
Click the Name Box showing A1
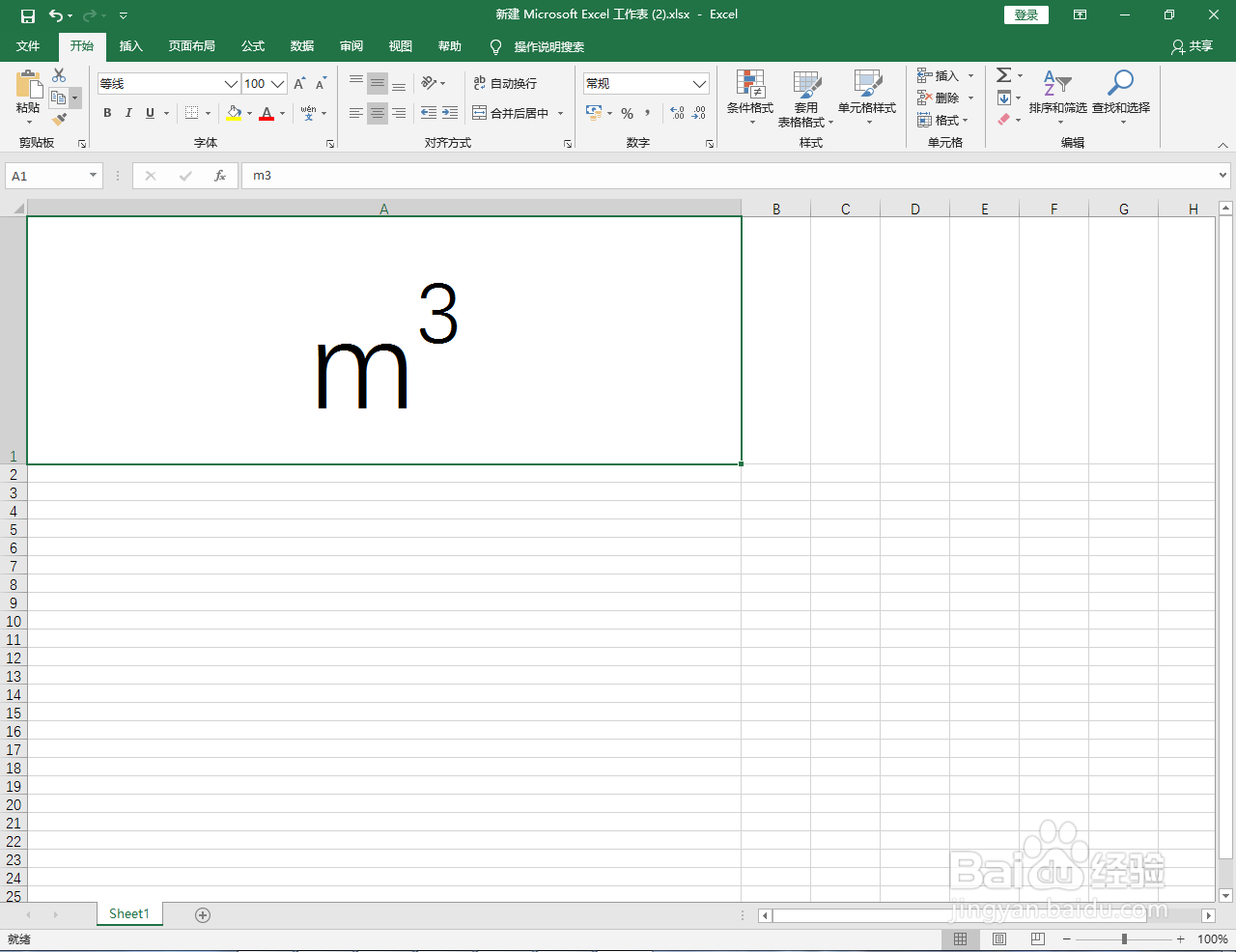53,176
